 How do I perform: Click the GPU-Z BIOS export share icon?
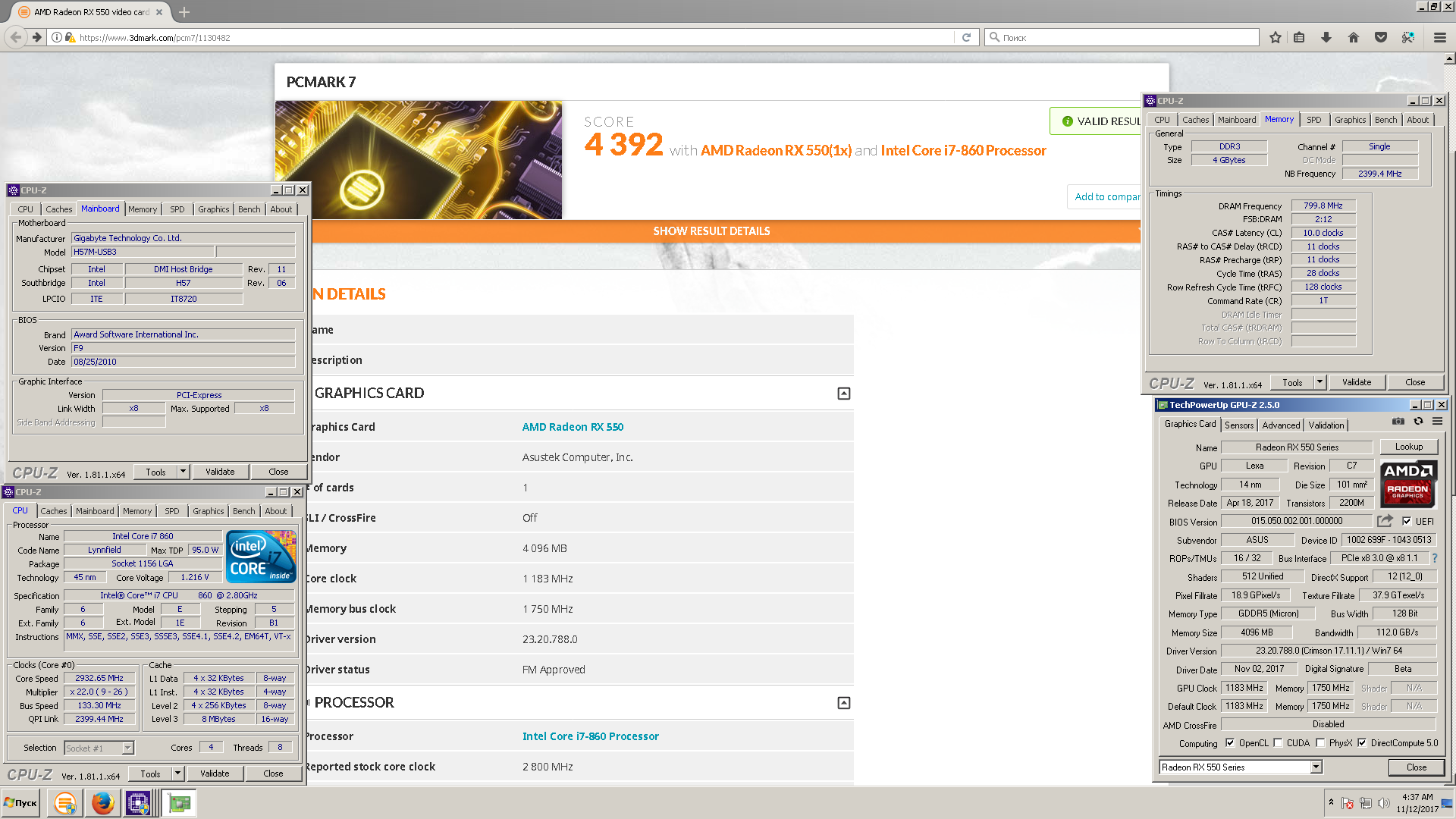point(1385,521)
